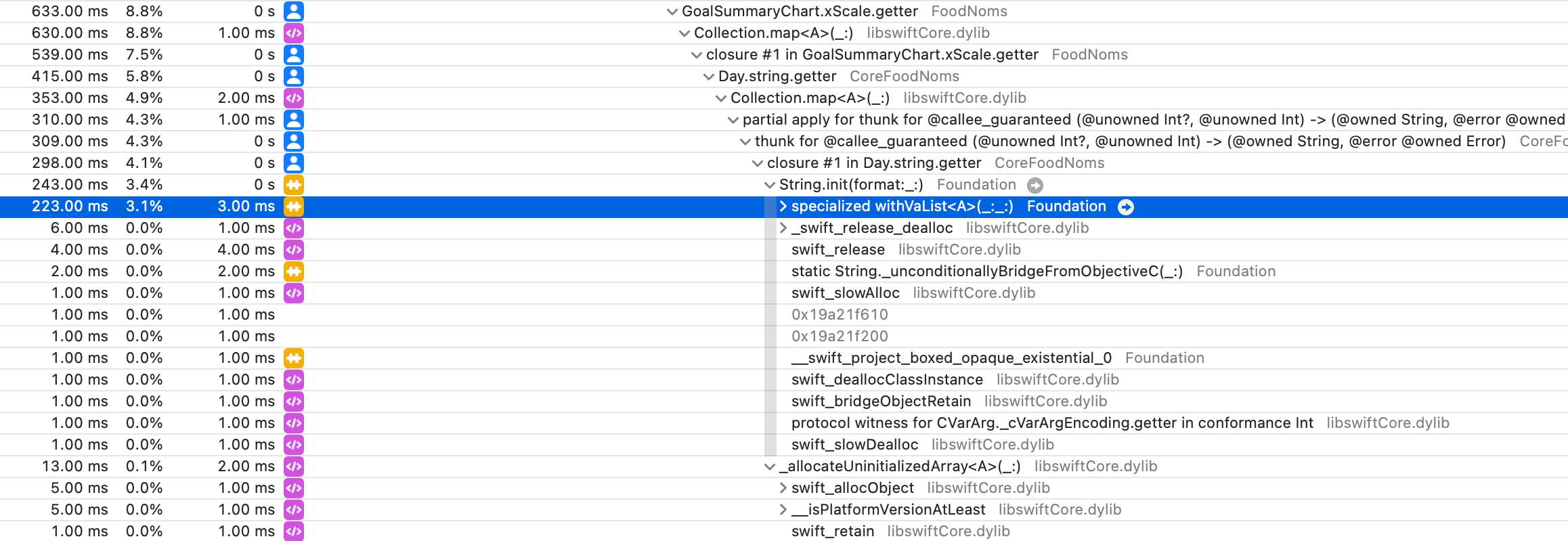
Task: Select swift_retain row
Action: coord(784,532)
